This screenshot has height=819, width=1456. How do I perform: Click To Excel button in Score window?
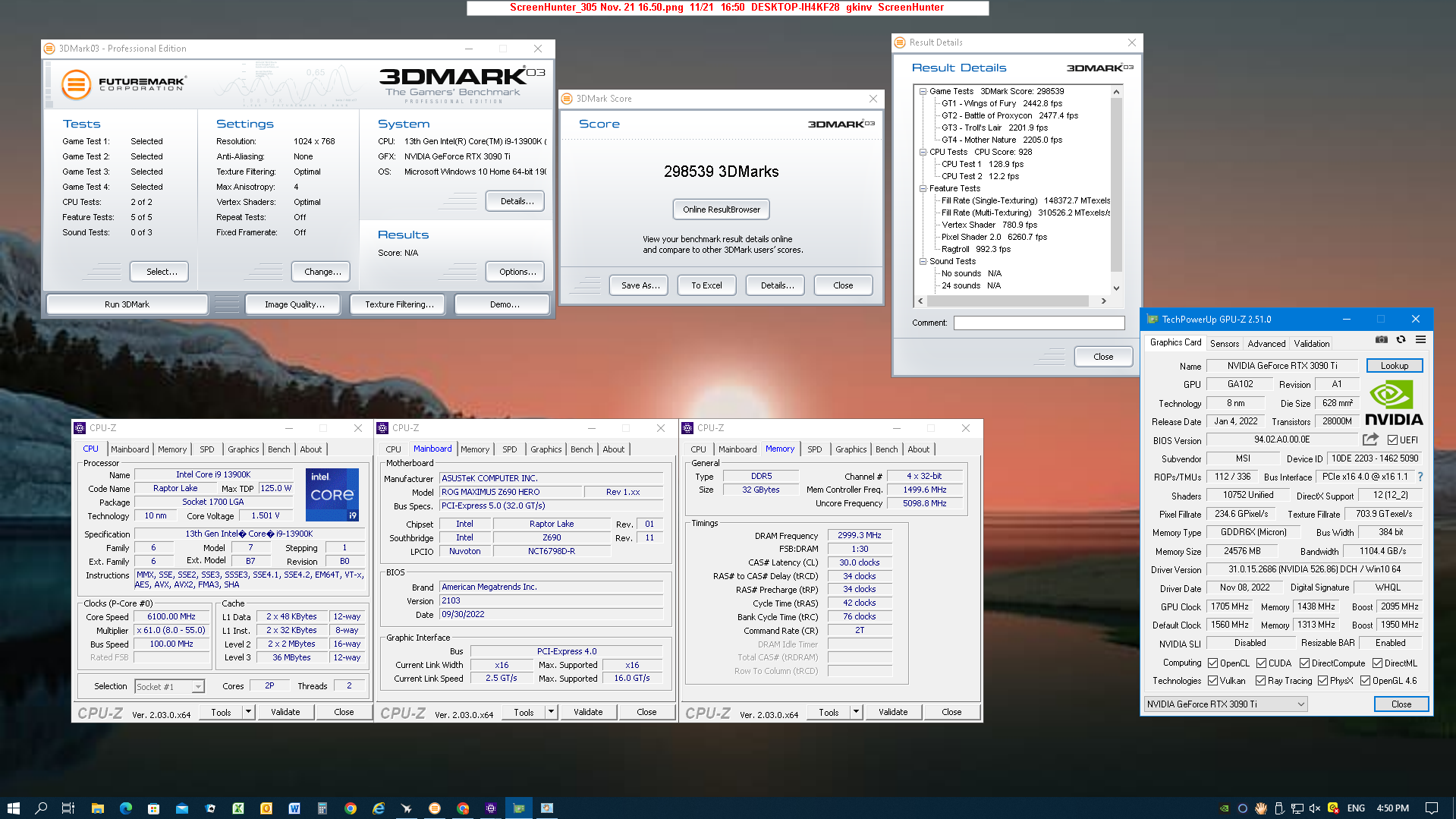point(706,285)
